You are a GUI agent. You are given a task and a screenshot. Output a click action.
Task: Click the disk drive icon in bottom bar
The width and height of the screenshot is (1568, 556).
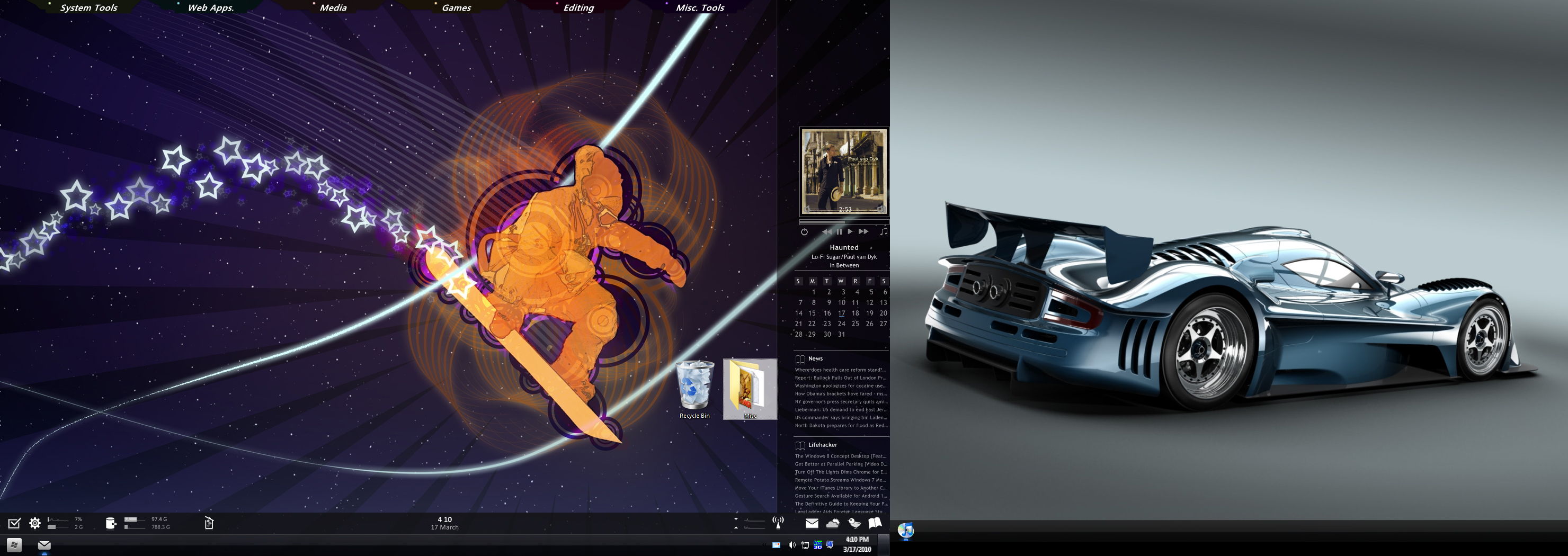pyautogui.click(x=111, y=523)
